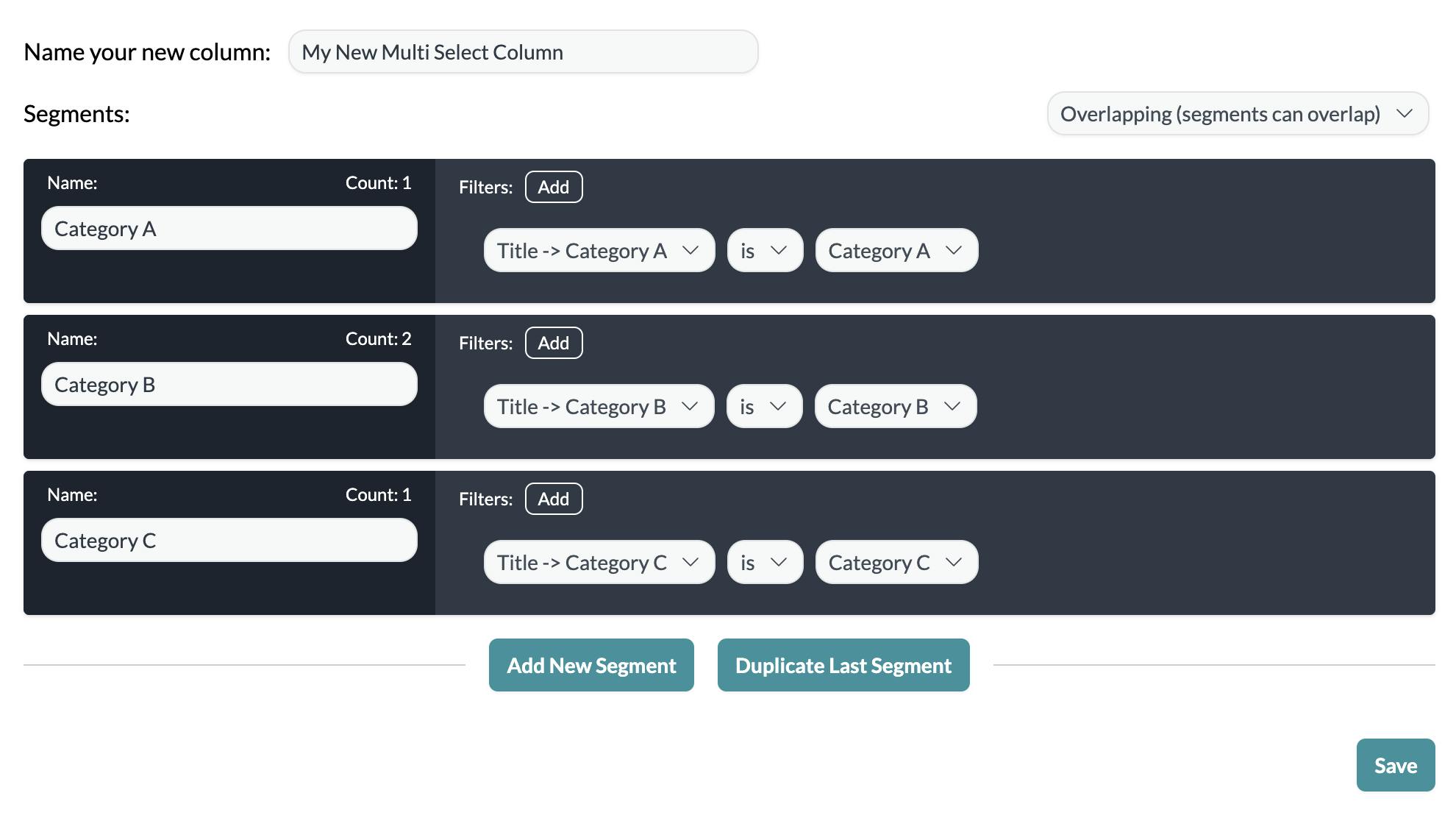Open the 'is' operator dropdown for Category C filter

pos(764,561)
